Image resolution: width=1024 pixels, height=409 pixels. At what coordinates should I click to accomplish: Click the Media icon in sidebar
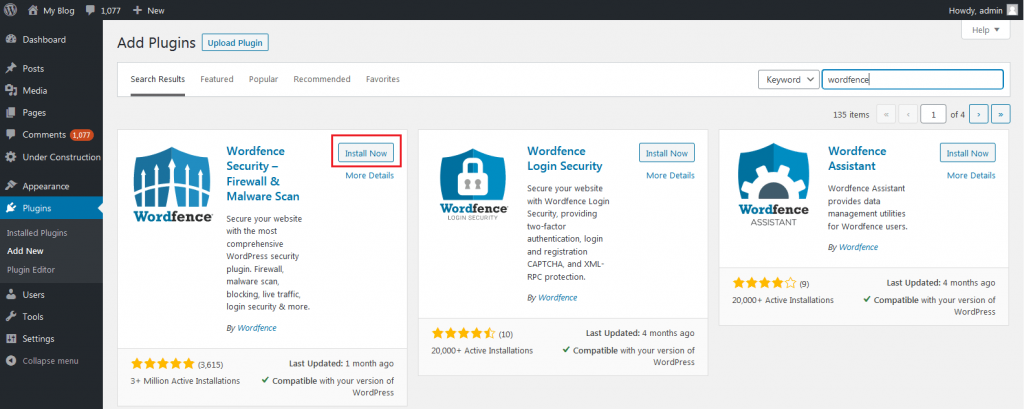pos(10,91)
